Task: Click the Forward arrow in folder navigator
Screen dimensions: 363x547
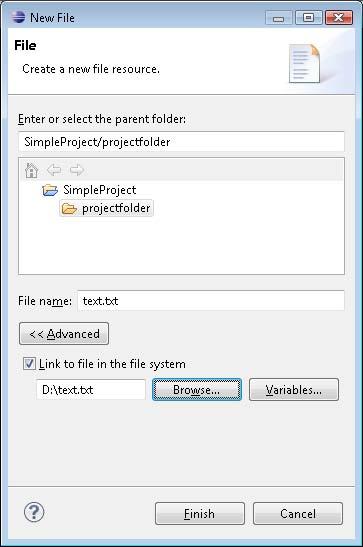Action: [77, 170]
